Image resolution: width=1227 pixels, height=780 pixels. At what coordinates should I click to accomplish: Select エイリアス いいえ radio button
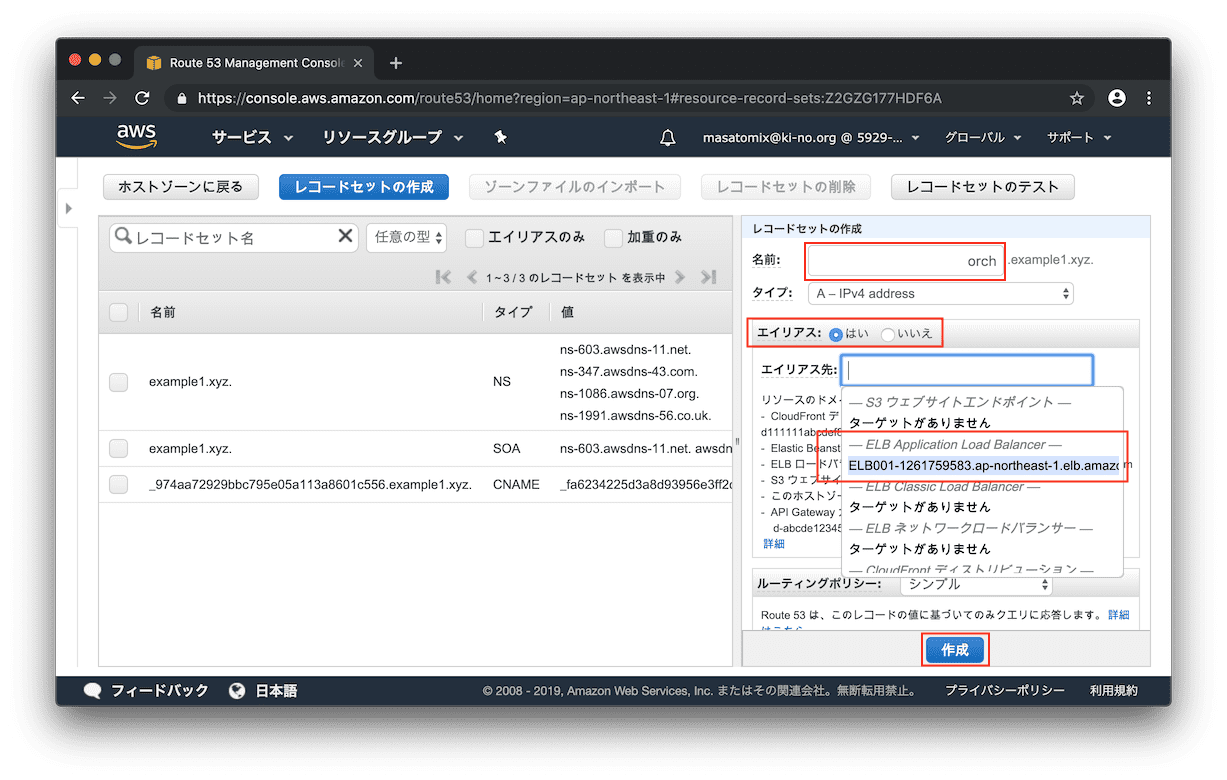[887, 333]
